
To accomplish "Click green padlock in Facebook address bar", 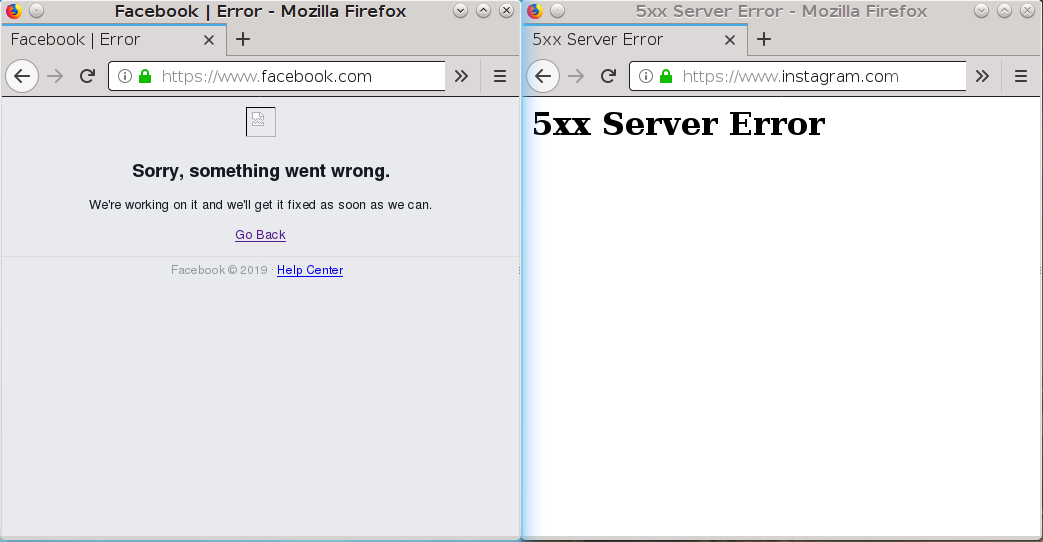I will click(145, 76).
